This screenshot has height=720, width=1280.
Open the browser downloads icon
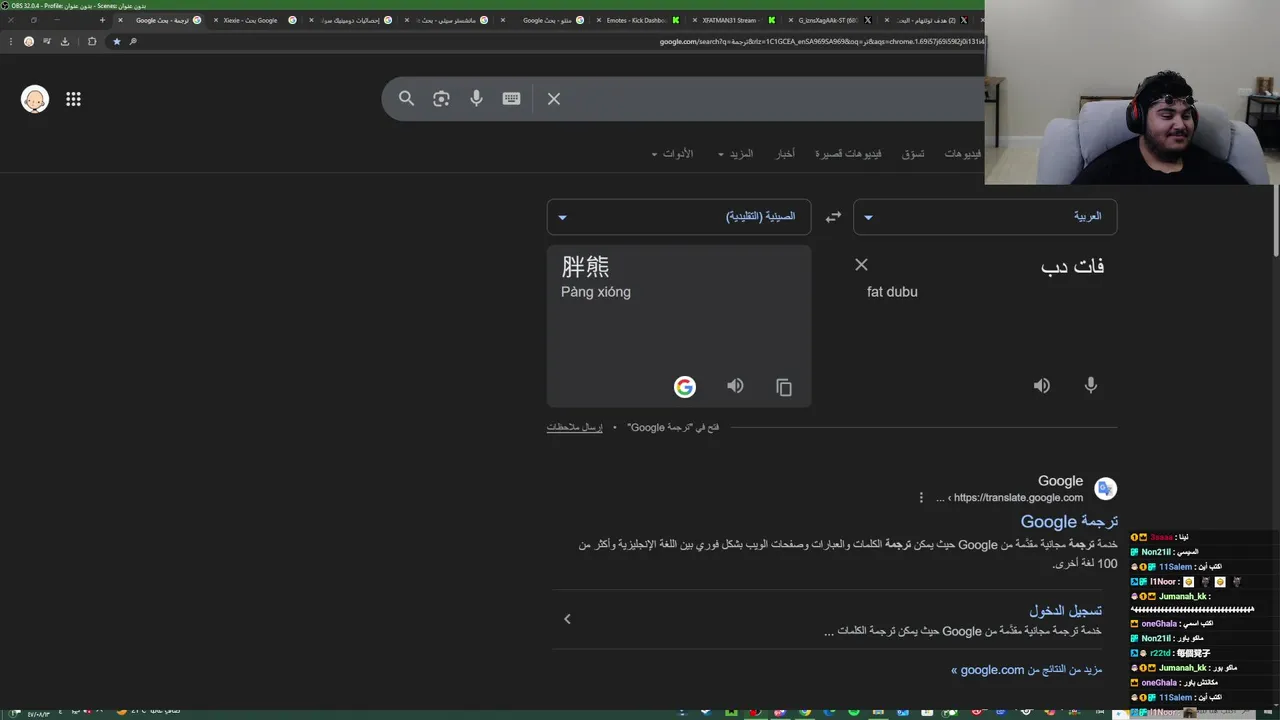[x=65, y=41]
